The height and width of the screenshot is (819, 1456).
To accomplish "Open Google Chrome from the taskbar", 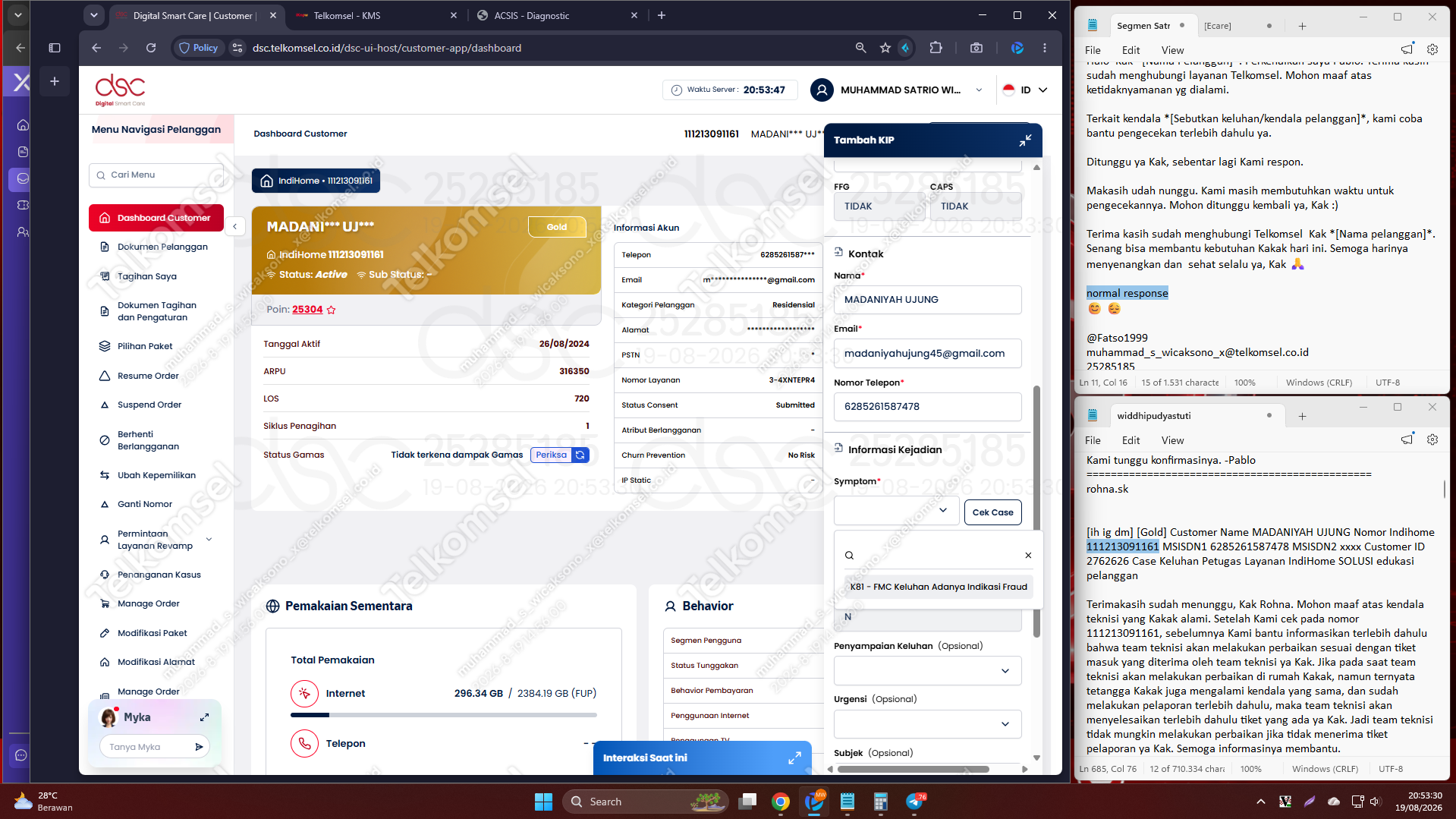I will (x=780, y=802).
